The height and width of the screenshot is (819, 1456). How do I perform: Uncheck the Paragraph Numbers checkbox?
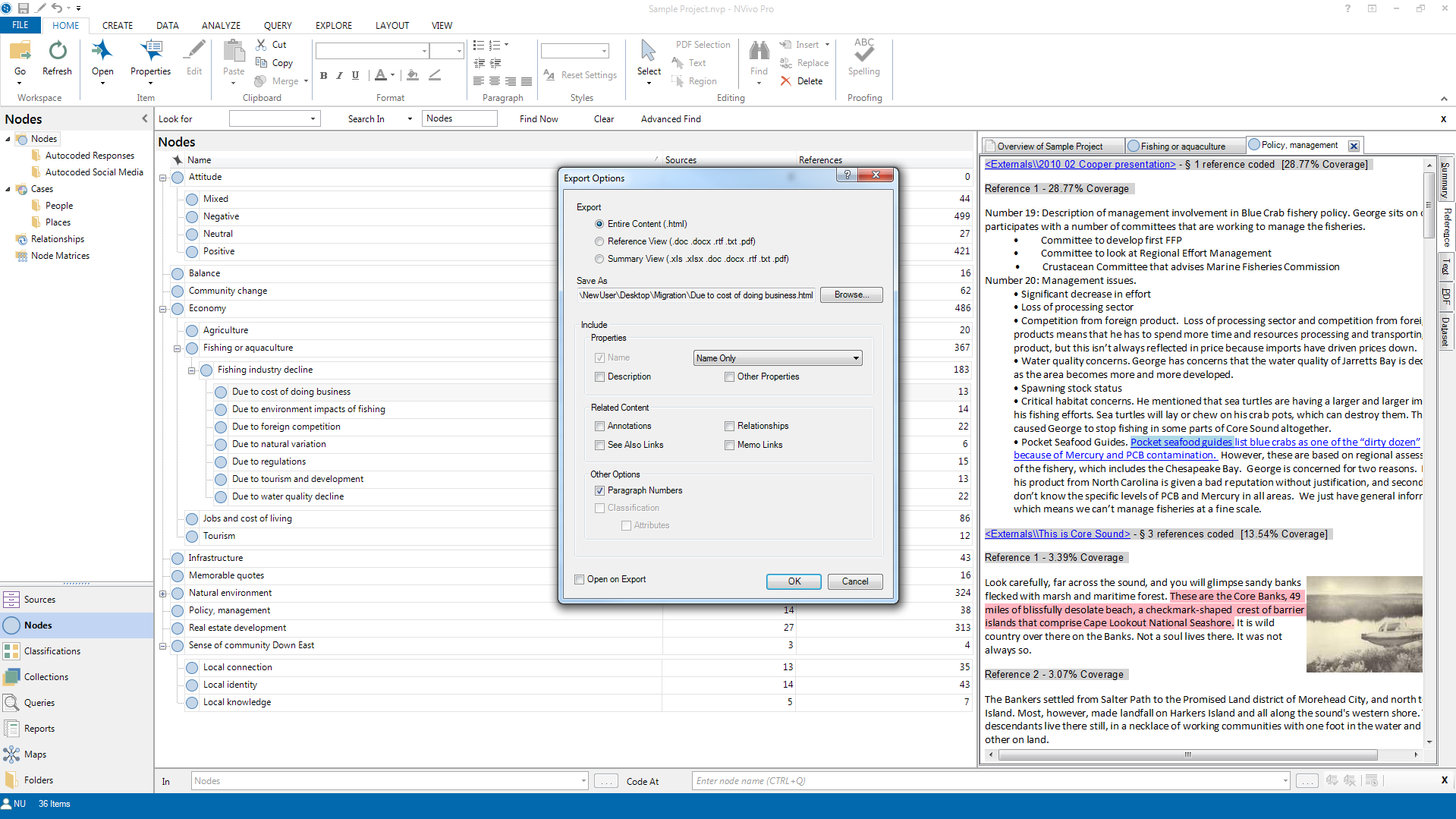(x=600, y=491)
